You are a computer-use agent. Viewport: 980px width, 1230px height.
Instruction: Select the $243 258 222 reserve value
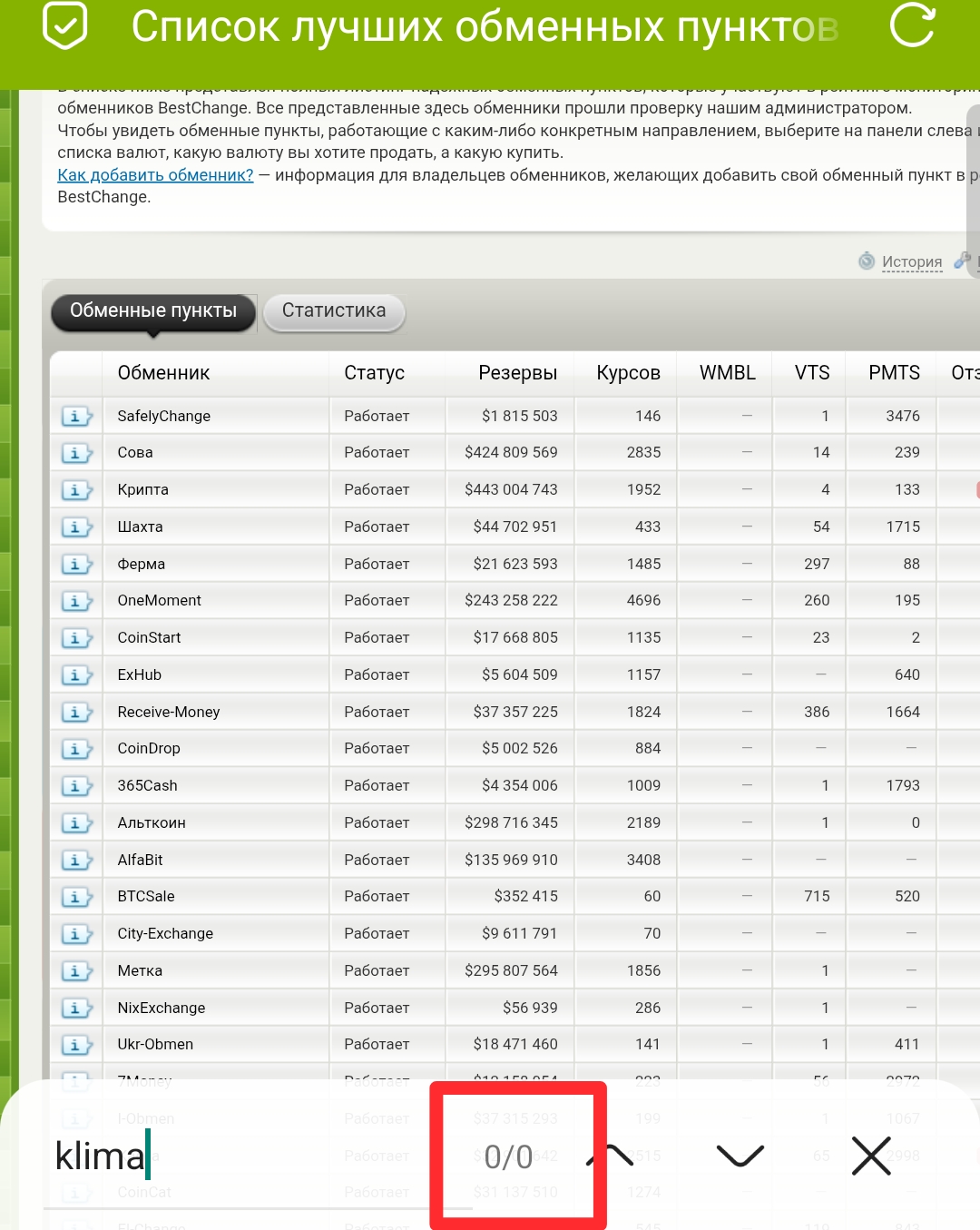tap(511, 601)
